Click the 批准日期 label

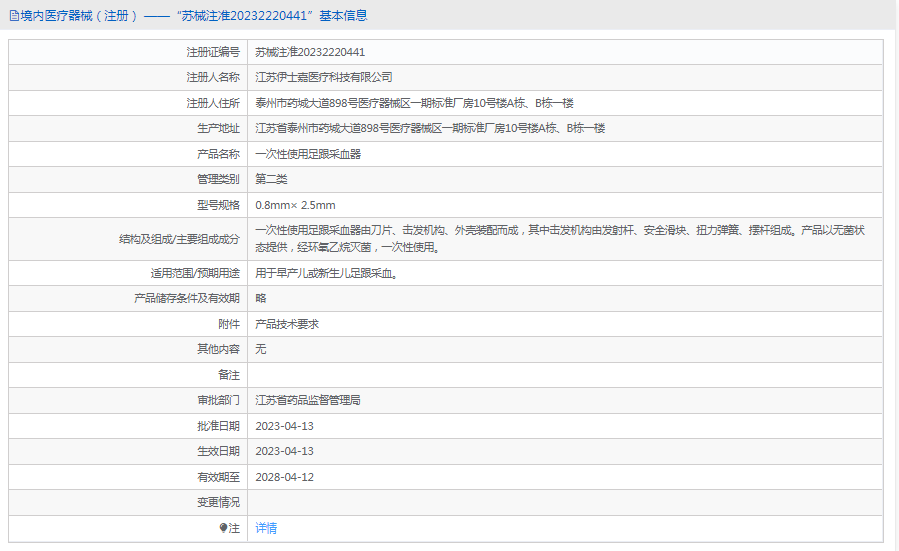218,426
